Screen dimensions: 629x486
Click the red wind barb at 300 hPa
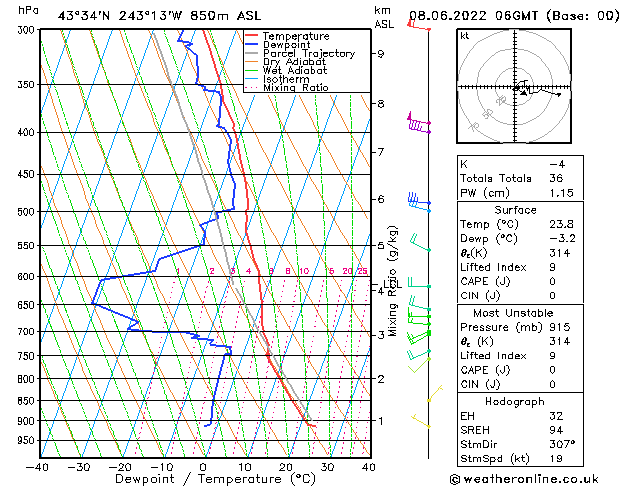(x=418, y=25)
